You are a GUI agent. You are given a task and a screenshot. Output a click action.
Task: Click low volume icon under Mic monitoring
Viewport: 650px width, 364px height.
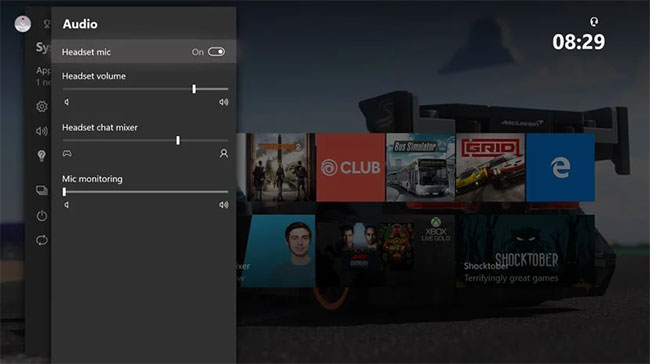coord(66,205)
